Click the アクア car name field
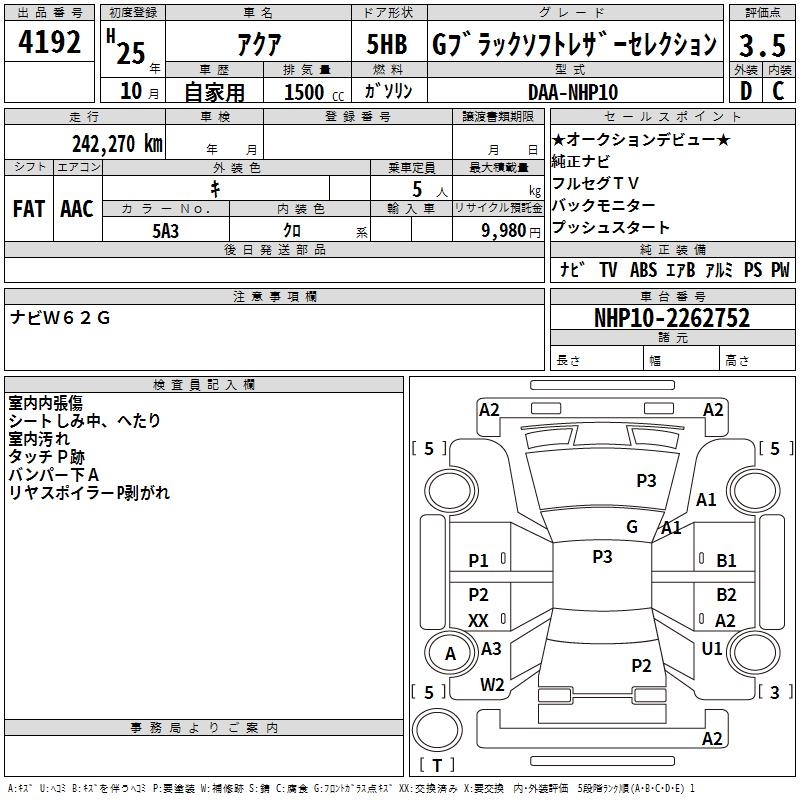Screen dimensions: 800x800 (257, 43)
